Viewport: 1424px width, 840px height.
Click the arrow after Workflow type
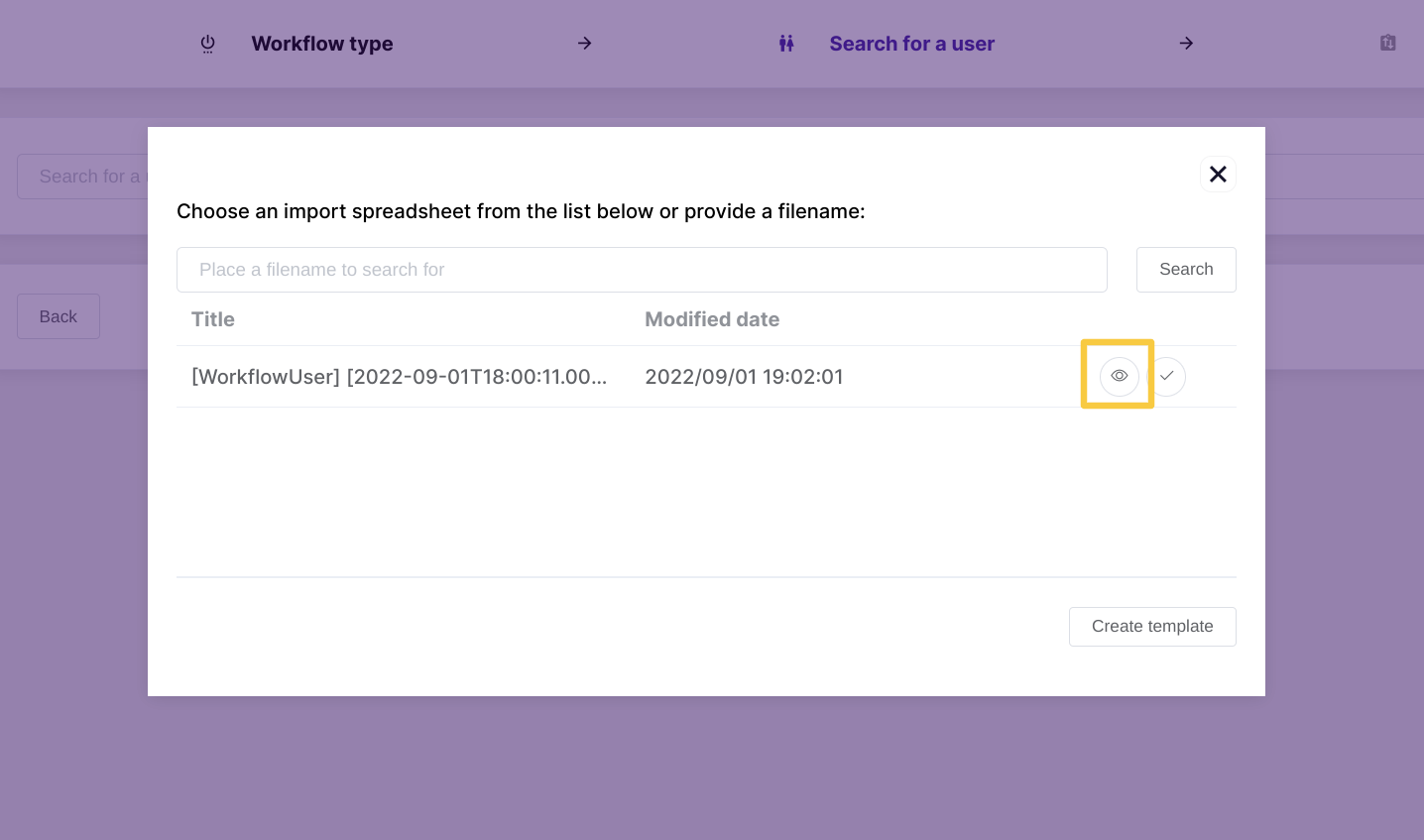585,43
